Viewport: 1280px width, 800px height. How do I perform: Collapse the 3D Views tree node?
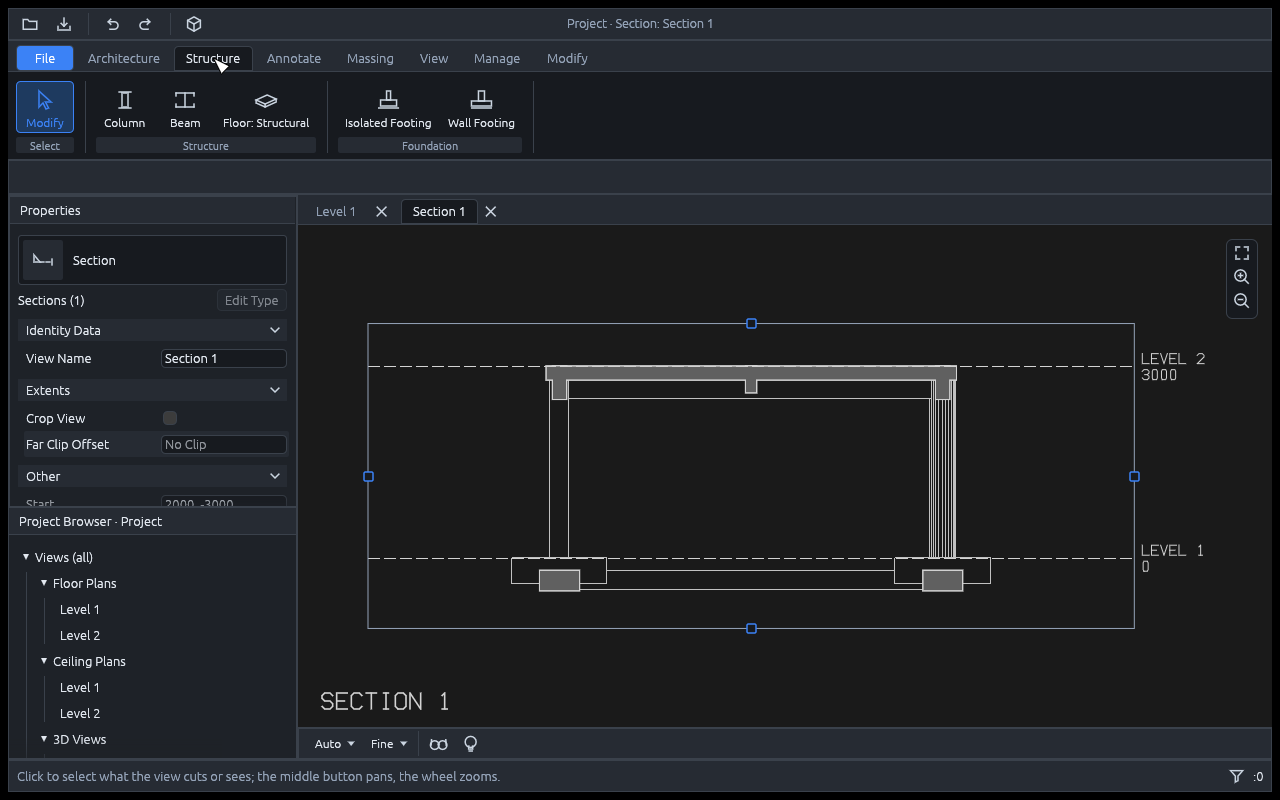click(x=44, y=739)
